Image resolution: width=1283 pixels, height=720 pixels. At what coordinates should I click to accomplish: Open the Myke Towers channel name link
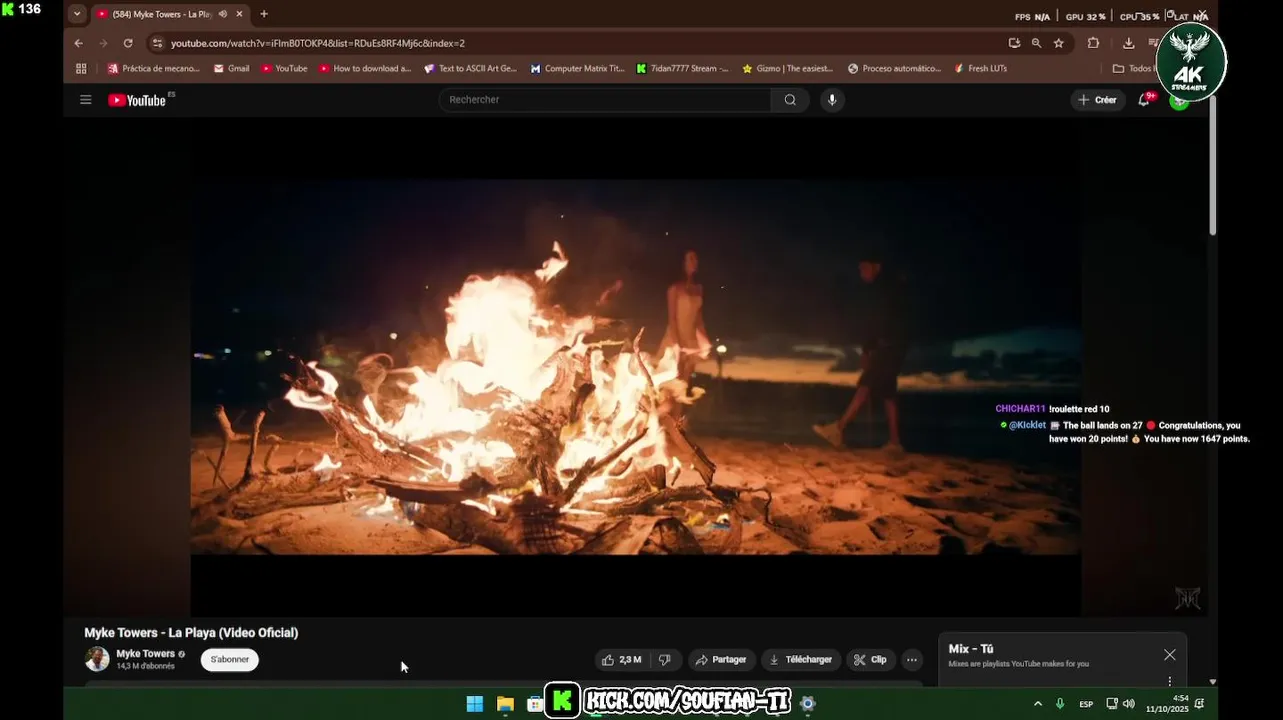146,654
